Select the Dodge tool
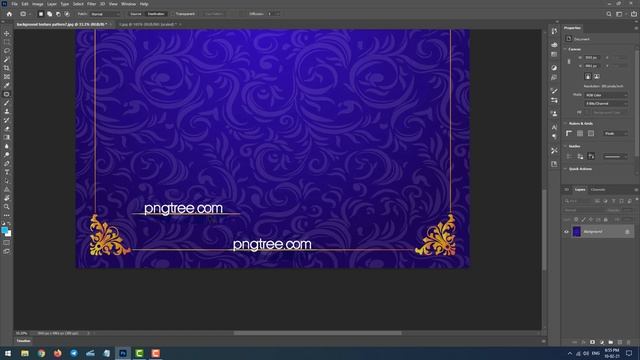This screenshot has height=360, width=640. 7,155
